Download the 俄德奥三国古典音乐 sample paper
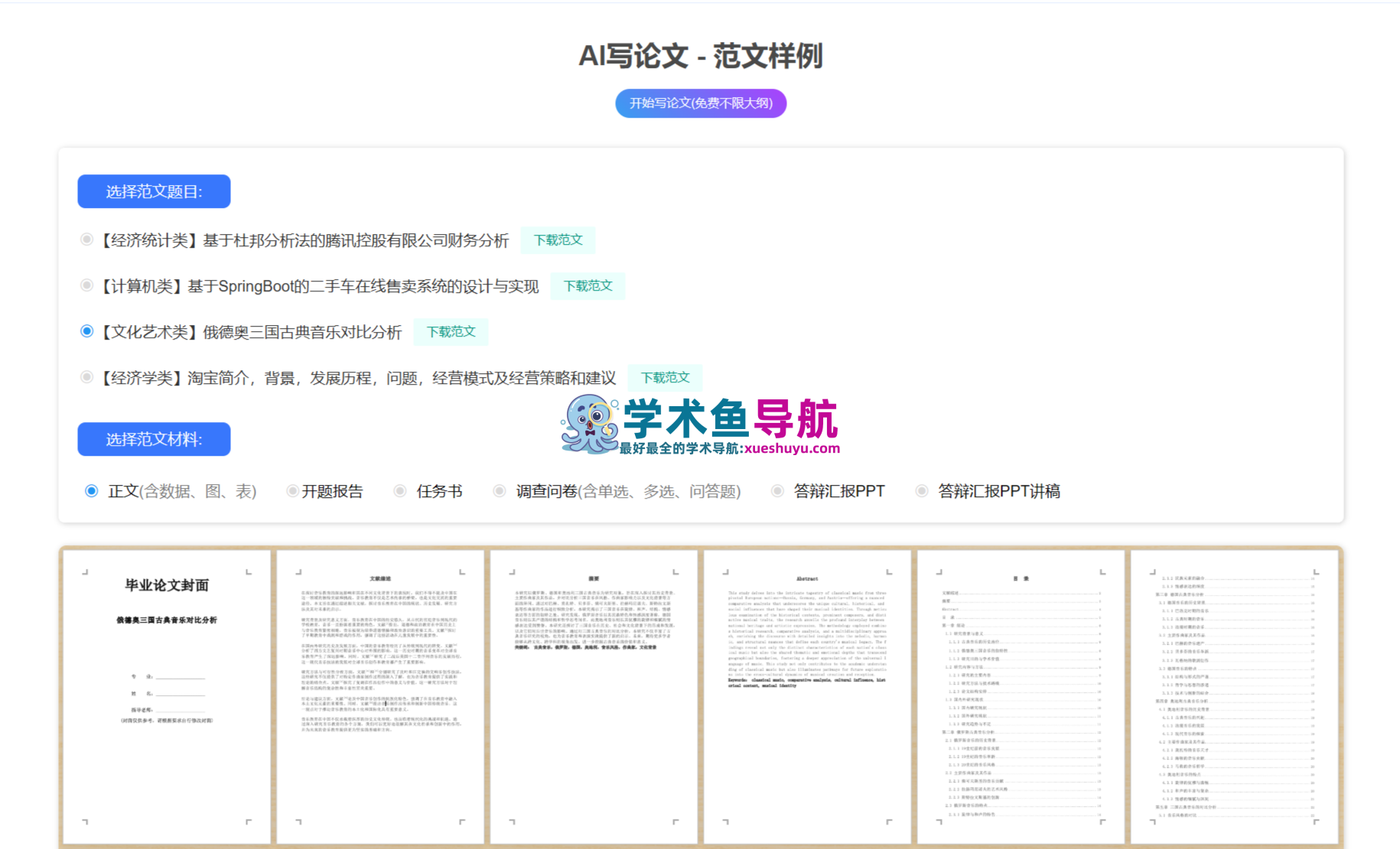1400x849 pixels. [451, 331]
